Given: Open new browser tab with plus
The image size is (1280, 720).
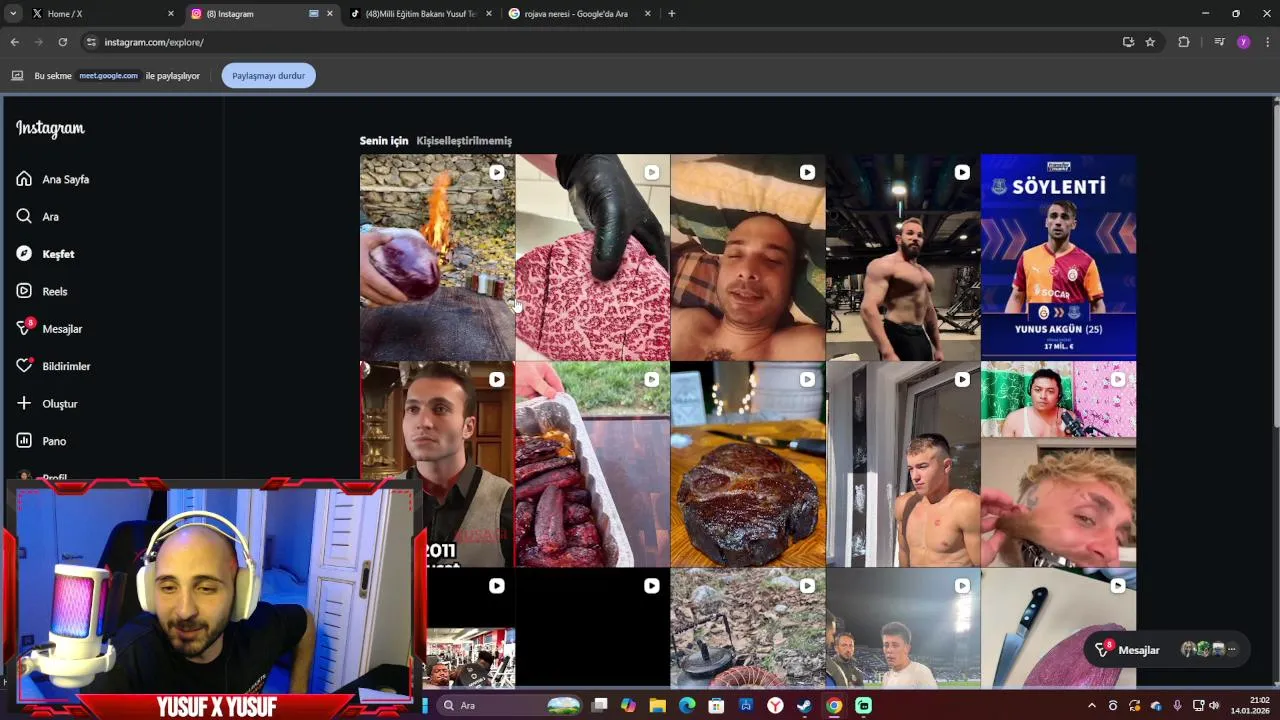Looking at the screenshot, I should [x=671, y=14].
